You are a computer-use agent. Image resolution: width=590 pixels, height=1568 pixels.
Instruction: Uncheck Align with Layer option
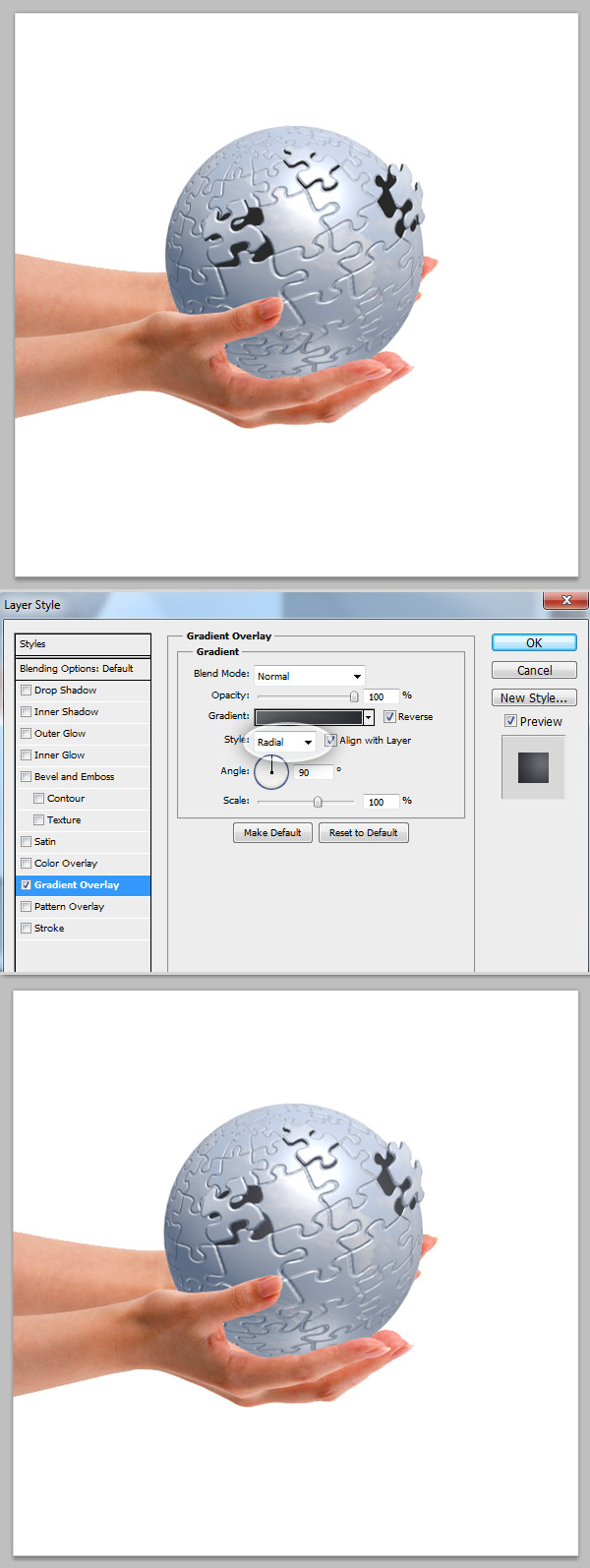click(330, 741)
